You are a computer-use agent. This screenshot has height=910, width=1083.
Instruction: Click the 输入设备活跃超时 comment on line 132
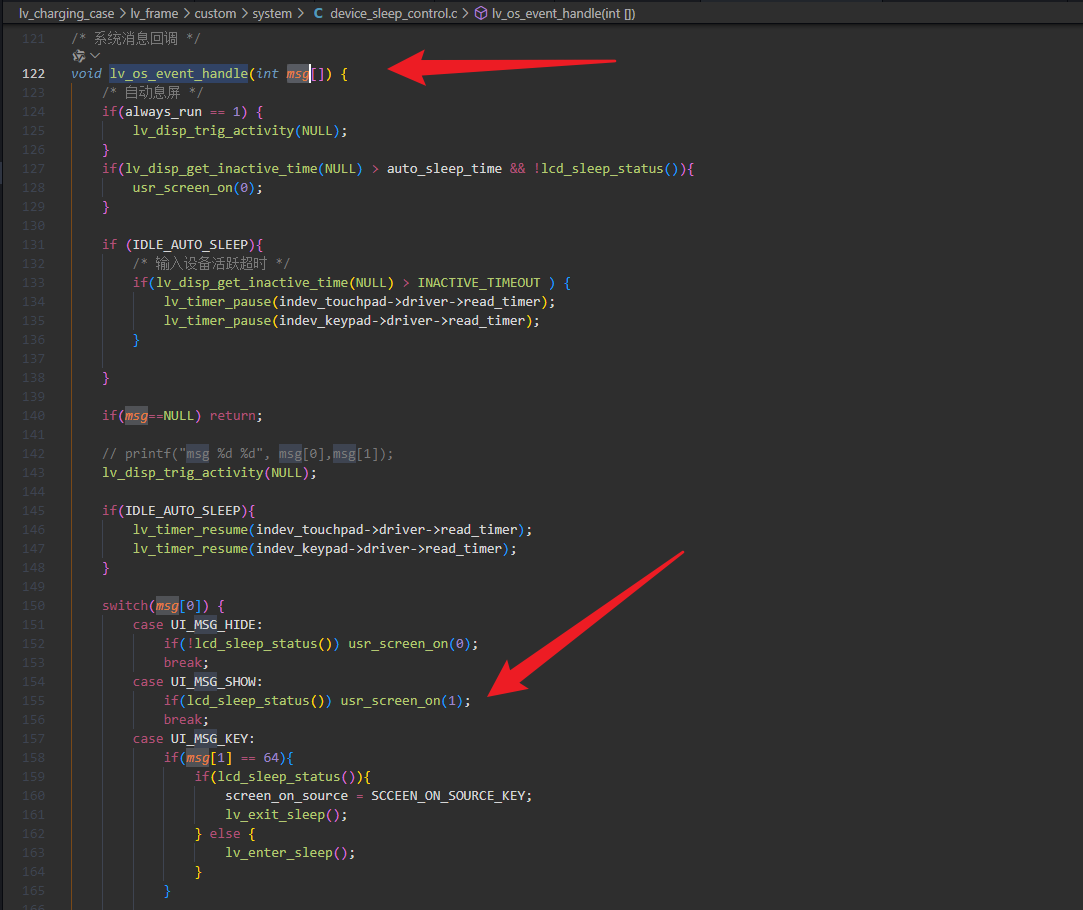[211, 264]
